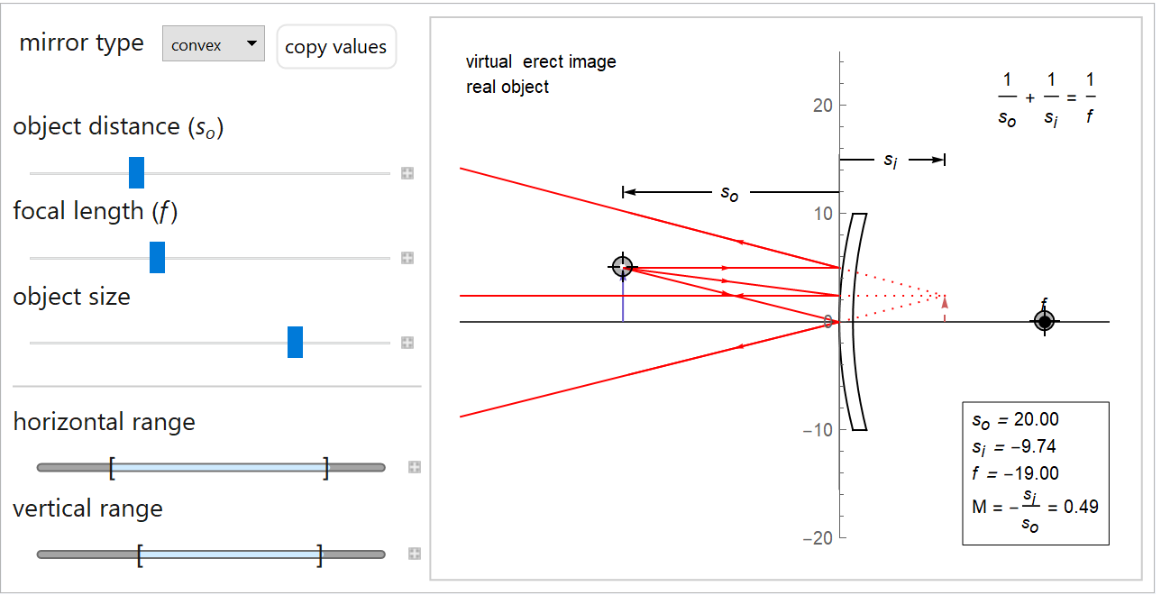Click the virtual image arrow tip
Viewport: 1156px width, 596px height.
945,298
